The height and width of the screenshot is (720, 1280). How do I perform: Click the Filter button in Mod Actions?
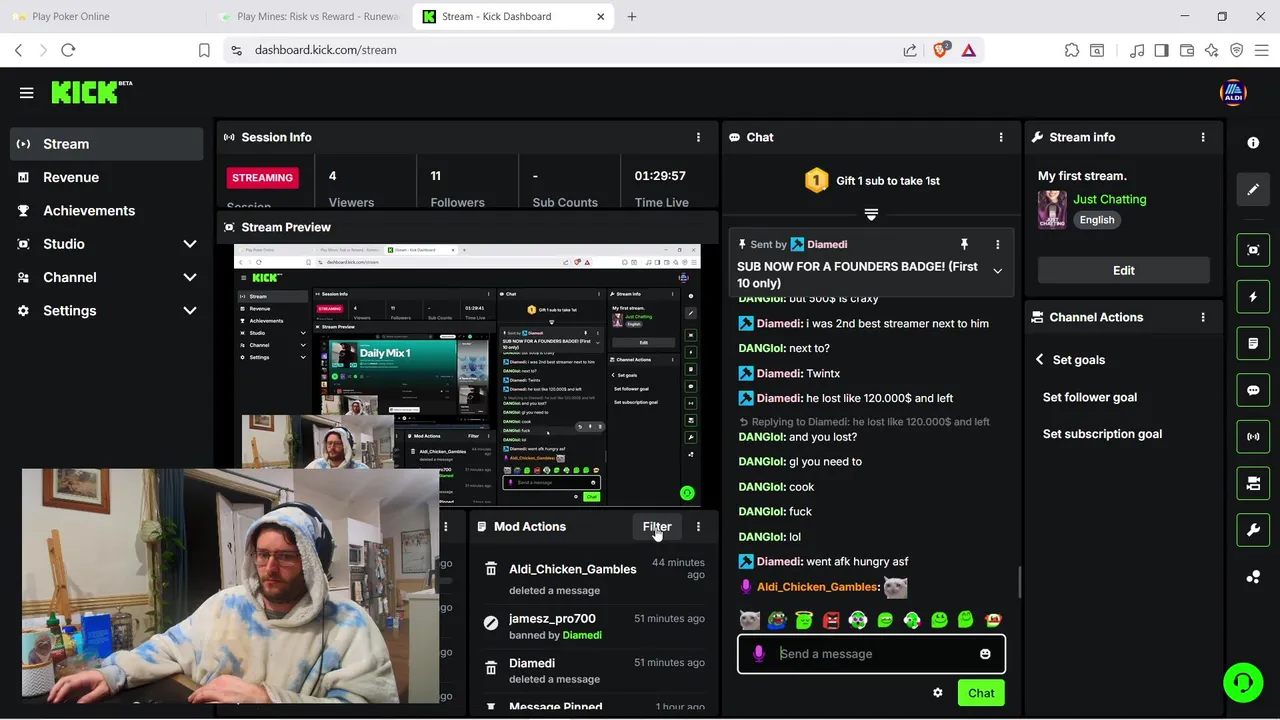657,526
